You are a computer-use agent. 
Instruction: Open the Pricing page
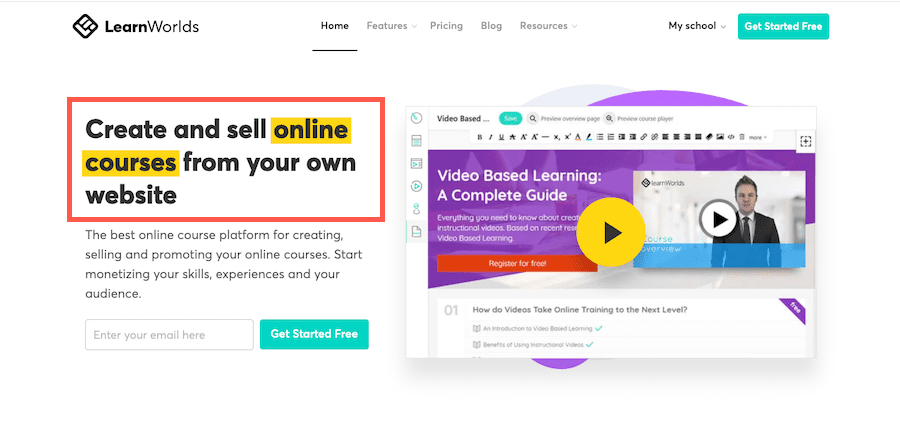446,26
